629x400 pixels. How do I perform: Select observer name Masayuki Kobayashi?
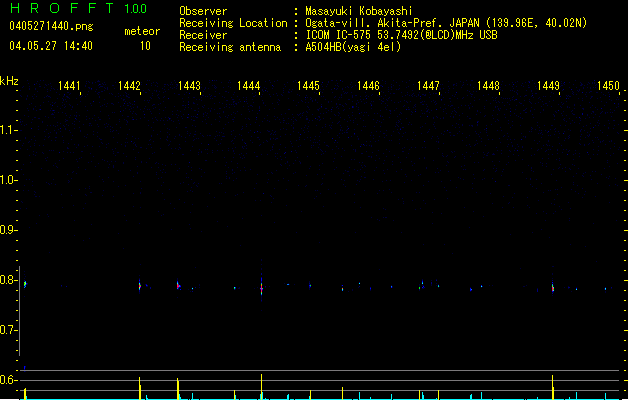pos(359,11)
